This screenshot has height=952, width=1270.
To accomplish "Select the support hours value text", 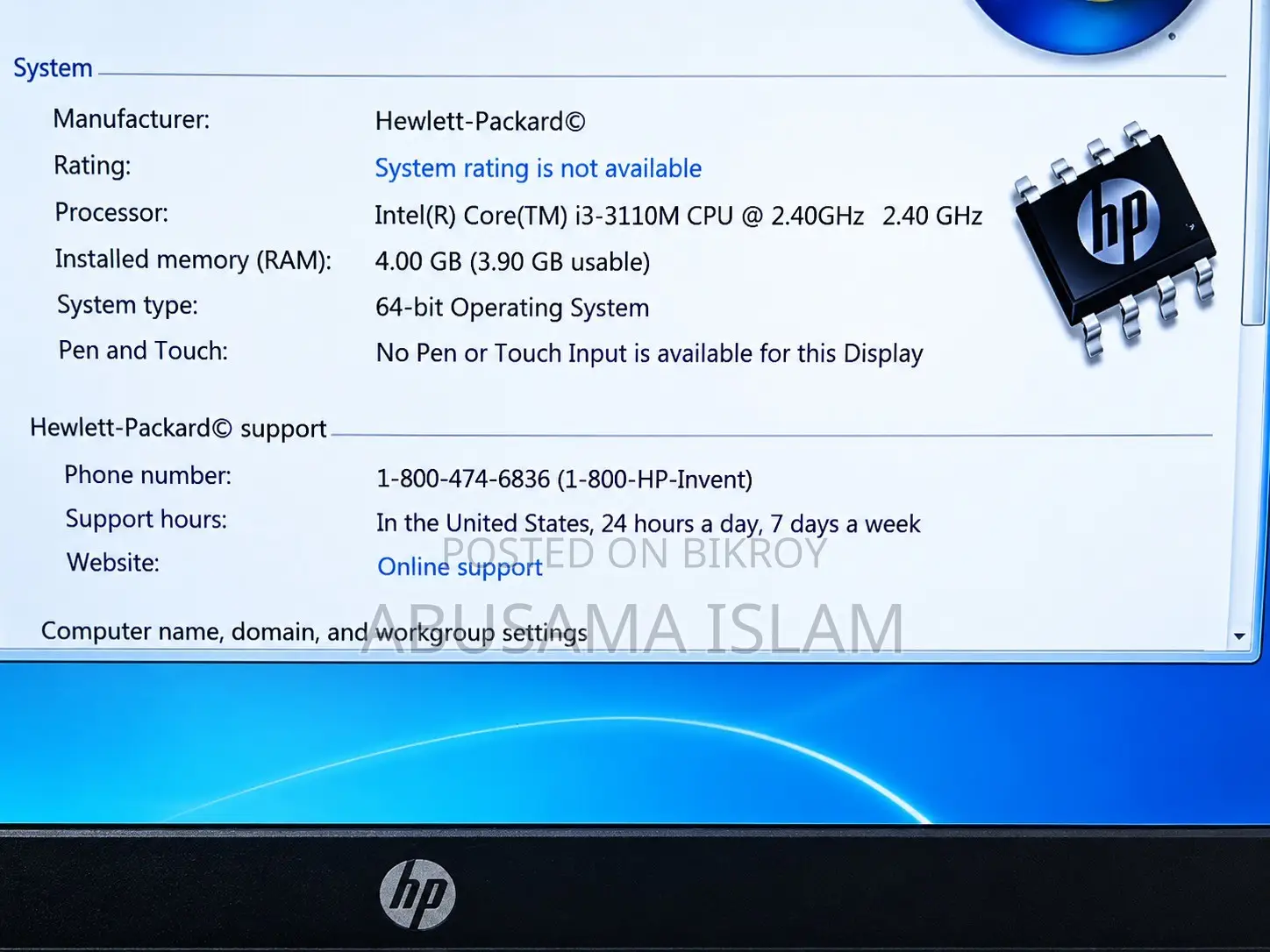I will coord(648,524).
